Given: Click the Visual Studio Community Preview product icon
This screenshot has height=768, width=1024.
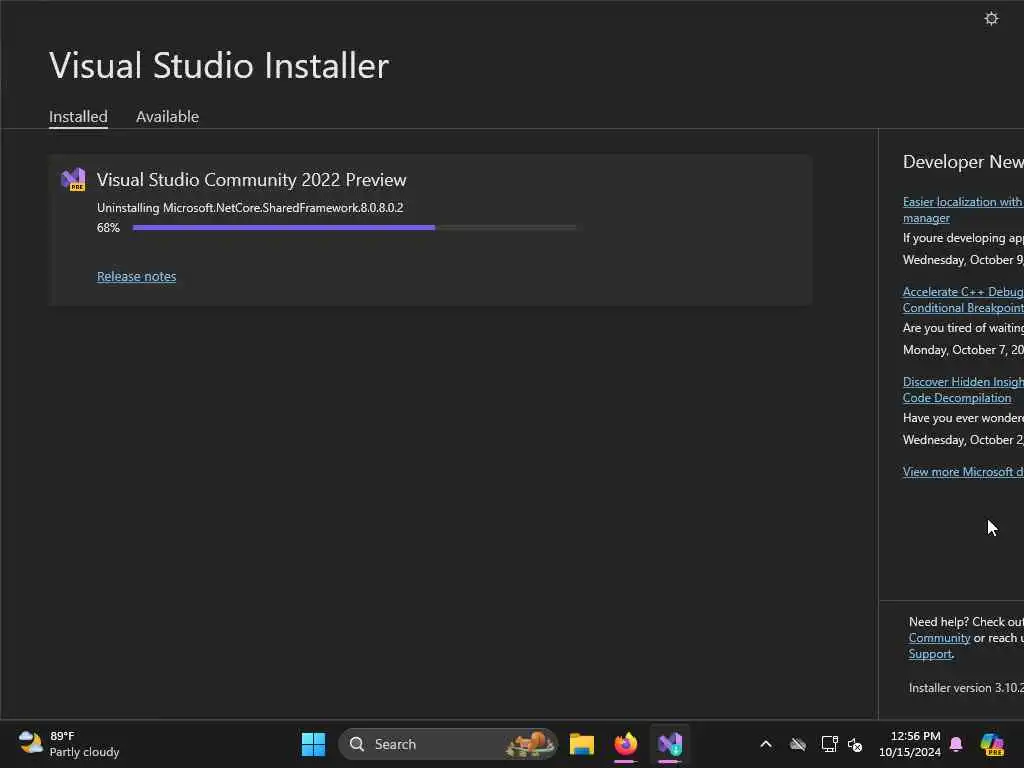Looking at the screenshot, I should pos(73,180).
